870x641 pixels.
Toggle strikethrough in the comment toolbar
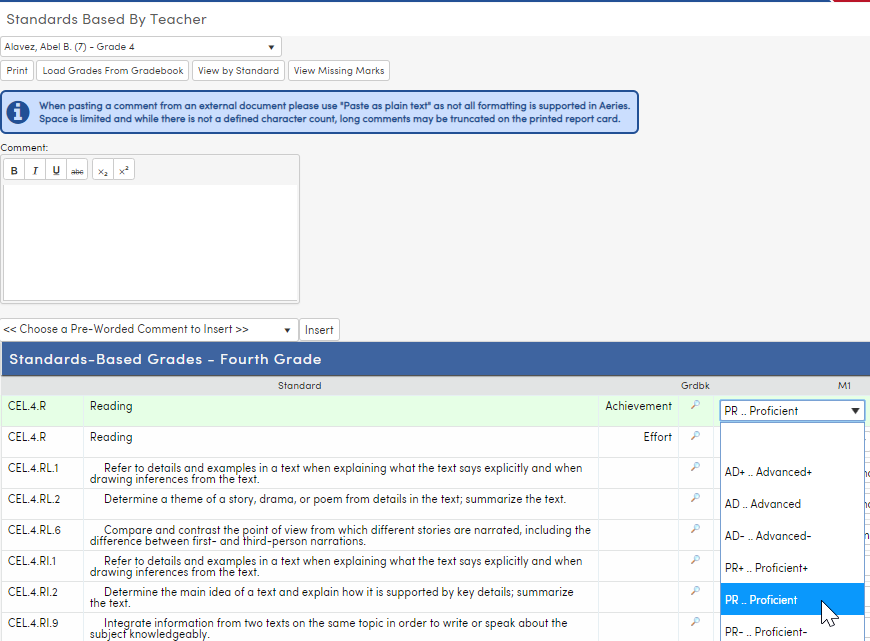tap(77, 169)
